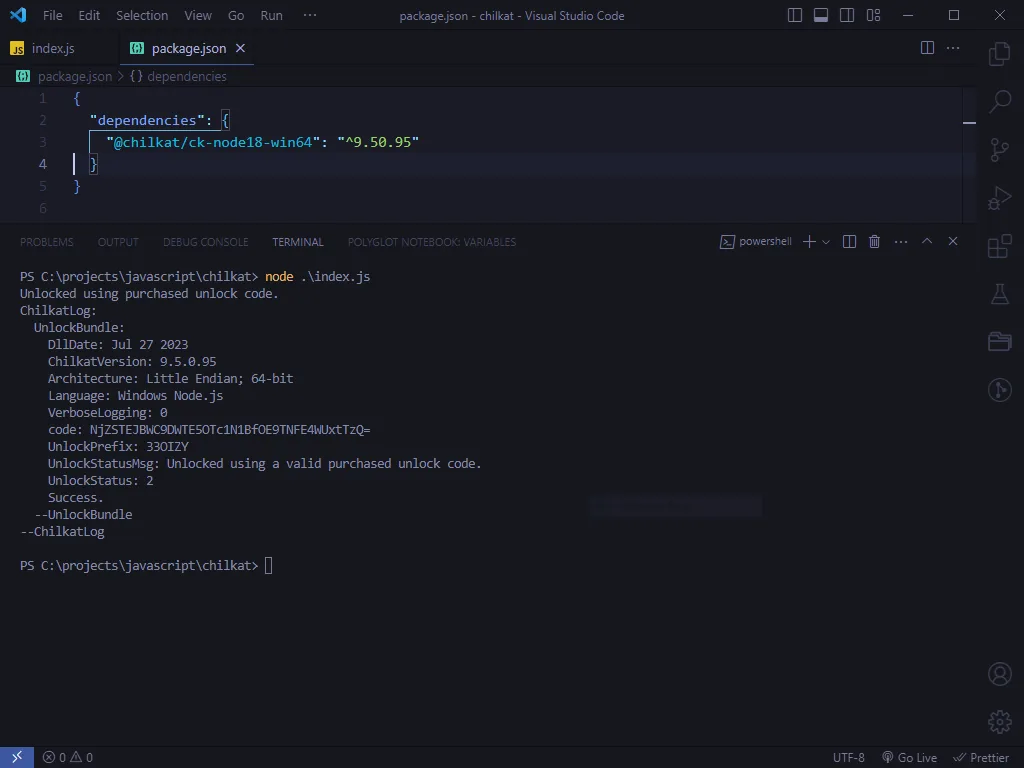Image resolution: width=1024 pixels, height=768 pixels.
Task: Split the editor to the right
Action: (927, 48)
